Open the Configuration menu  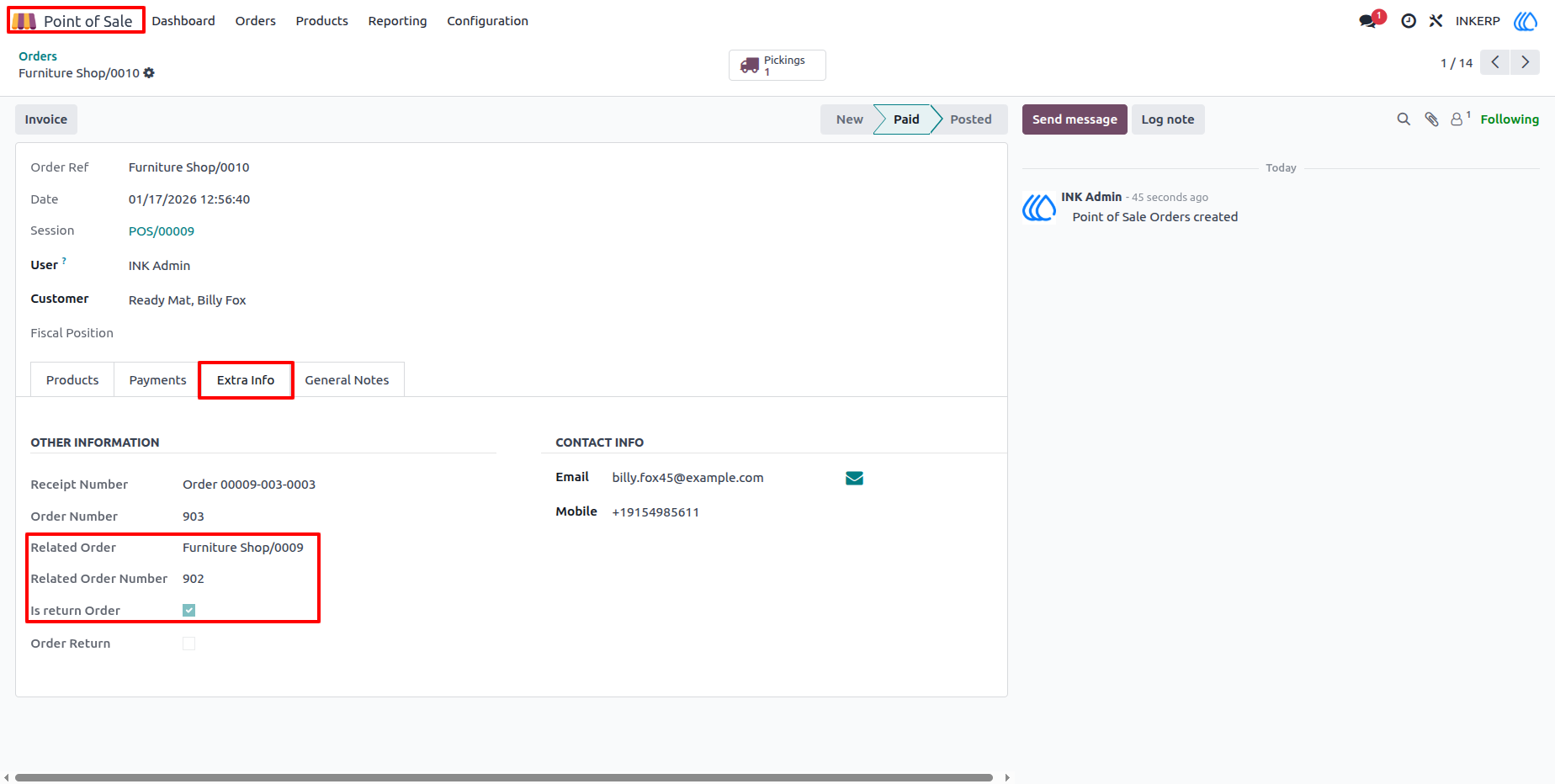point(487,21)
